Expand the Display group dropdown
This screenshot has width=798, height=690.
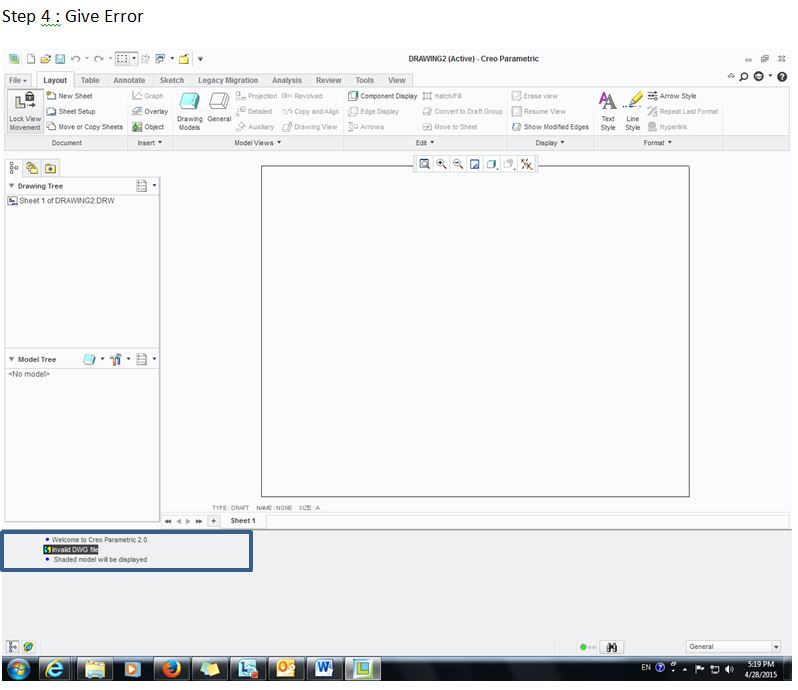tap(550, 143)
